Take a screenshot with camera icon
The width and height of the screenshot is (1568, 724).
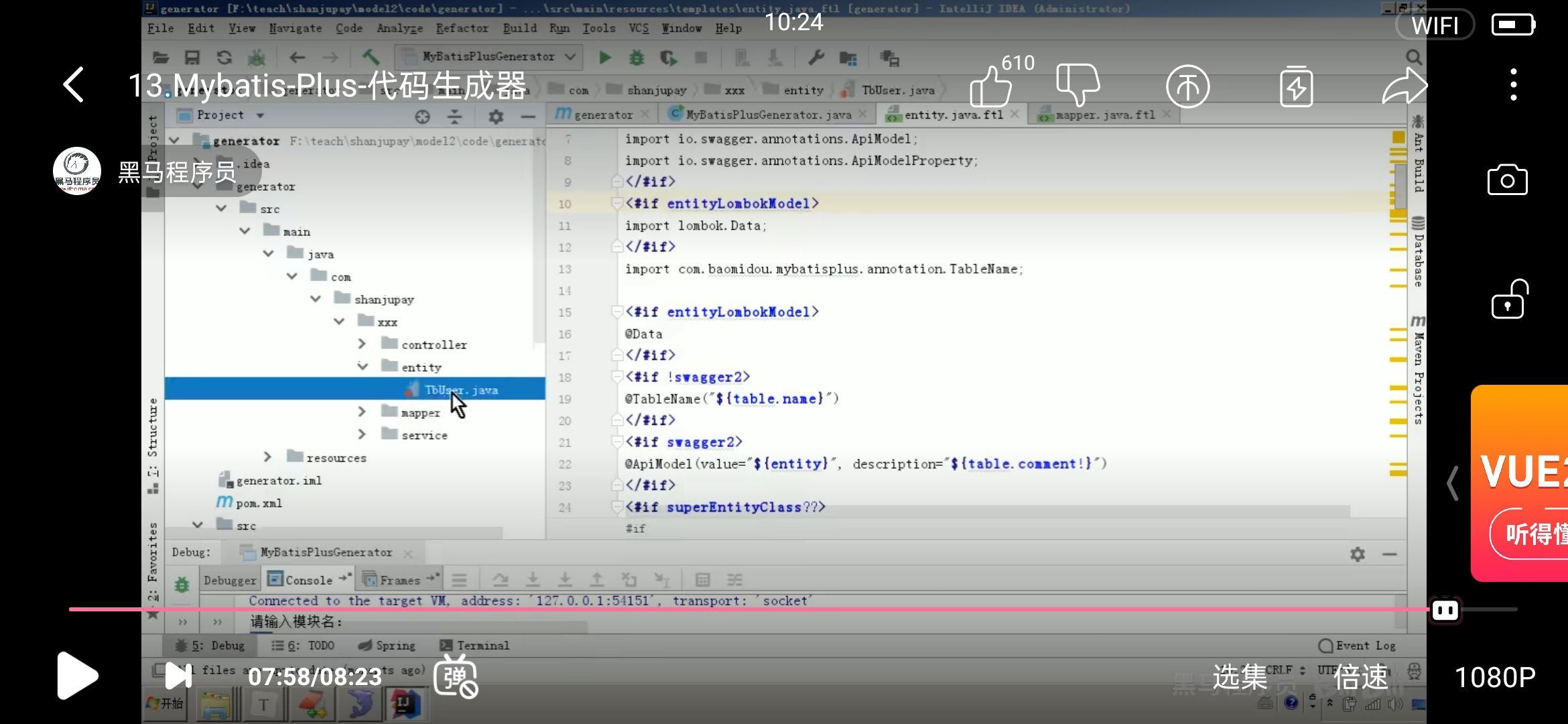(1507, 180)
